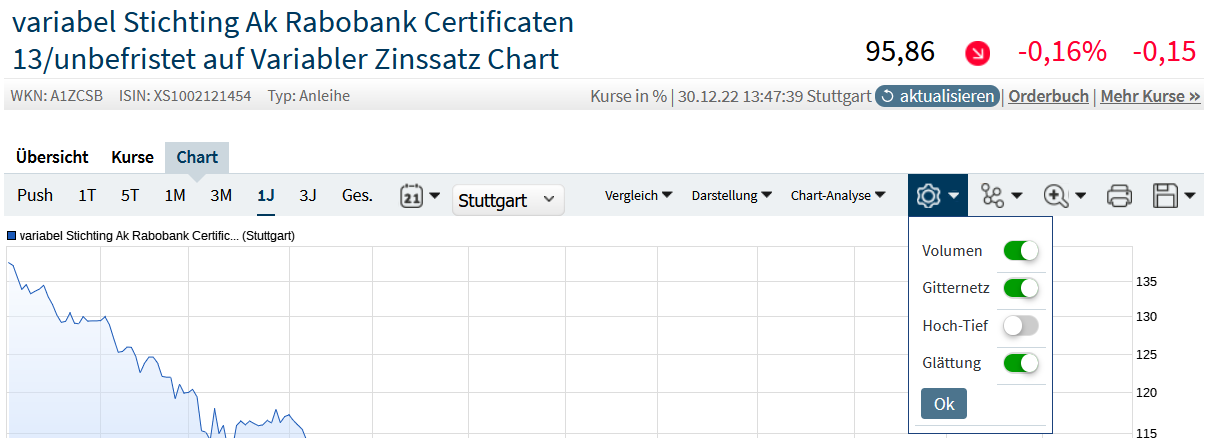The width and height of the screenshot is (1208, 438).
Task: Switch off the Glättung toggle
Action: pos(1021,362)
